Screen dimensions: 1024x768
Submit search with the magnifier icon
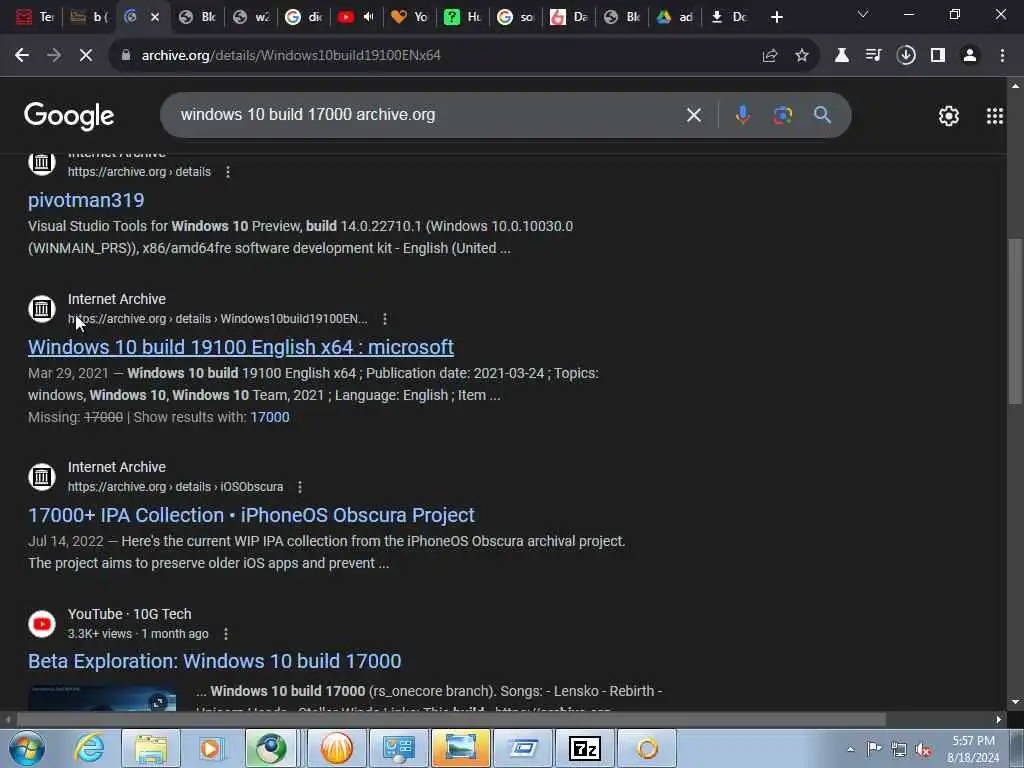coord(822,115)
